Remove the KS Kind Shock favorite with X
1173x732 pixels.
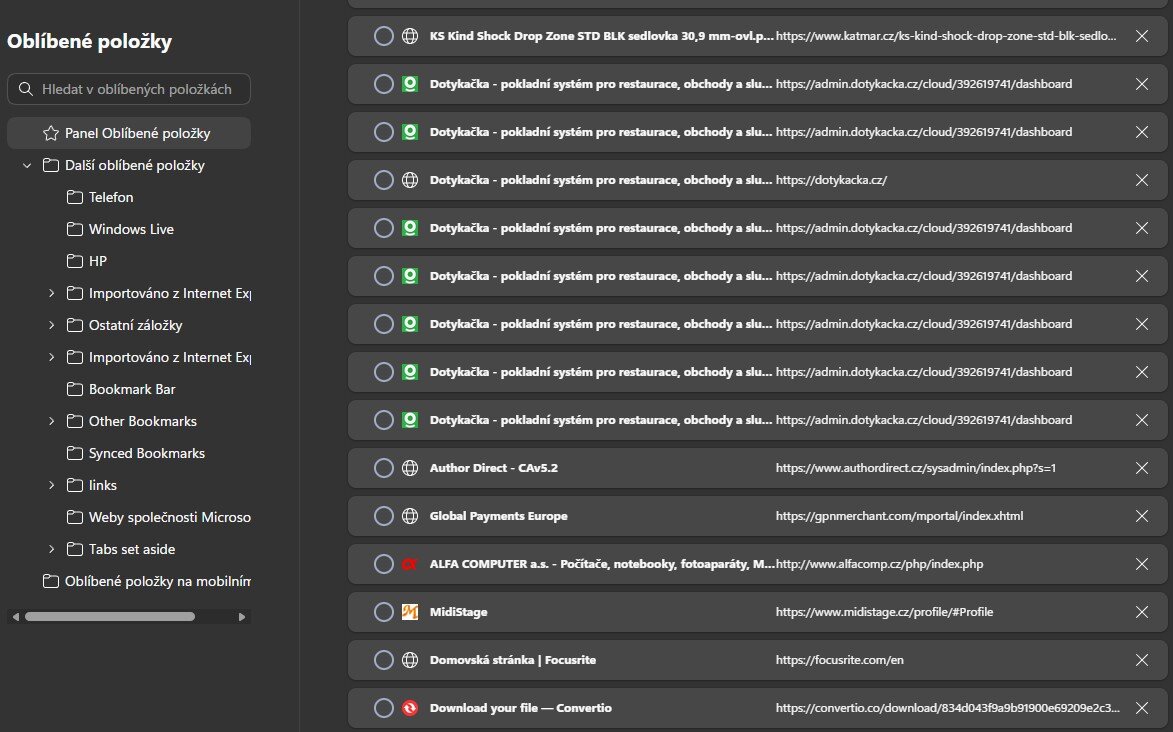[1142, 36]
